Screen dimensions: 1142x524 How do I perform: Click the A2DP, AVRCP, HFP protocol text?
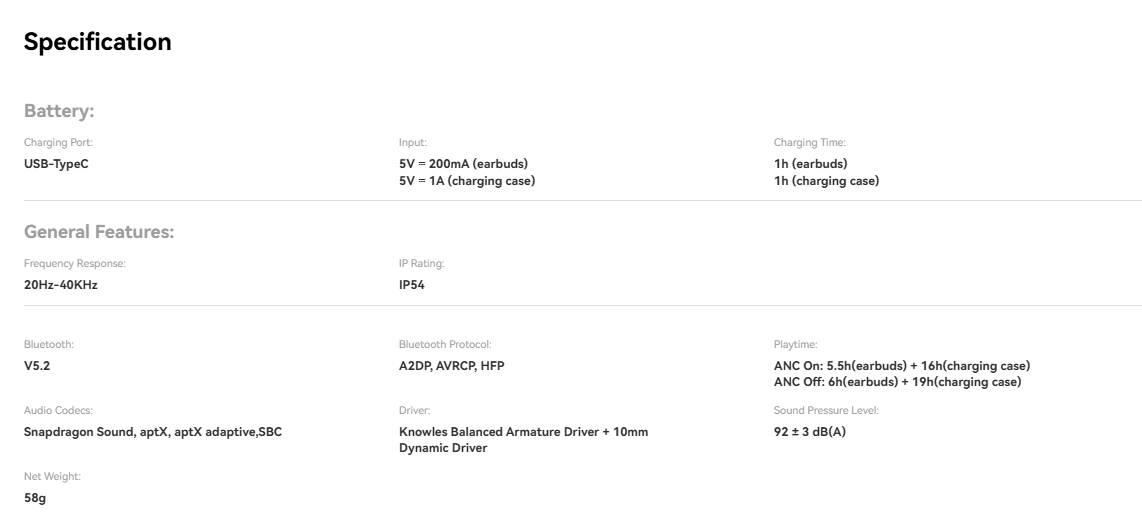[x=451, y=365]
